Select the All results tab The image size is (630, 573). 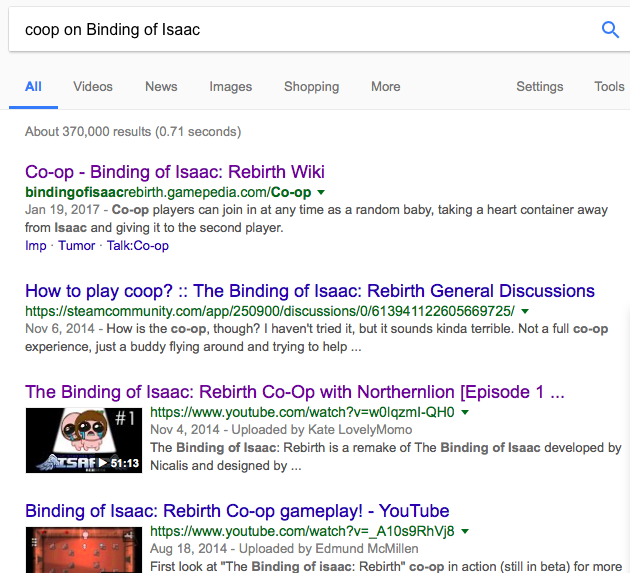pyautogui.click(x=33, y=86)
